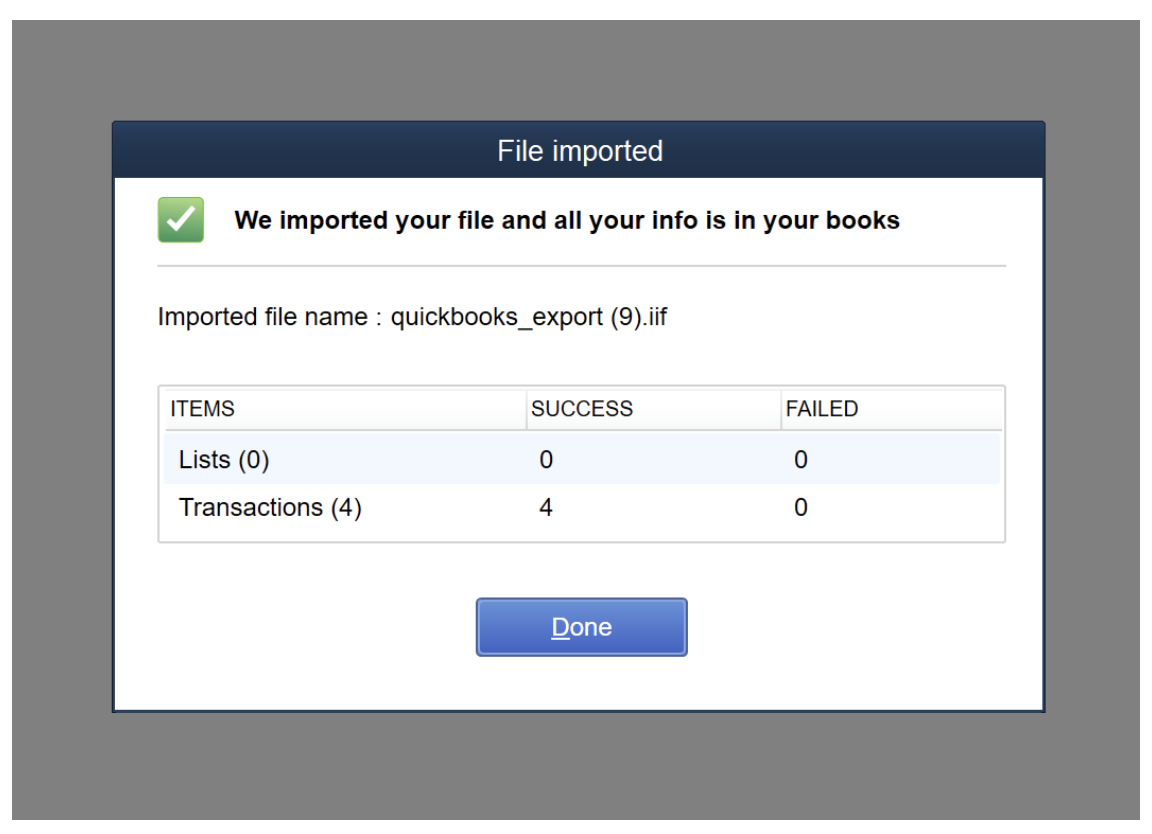Click the "is in your books" text
Screen dimensions: 1152x834
point(802,220)
